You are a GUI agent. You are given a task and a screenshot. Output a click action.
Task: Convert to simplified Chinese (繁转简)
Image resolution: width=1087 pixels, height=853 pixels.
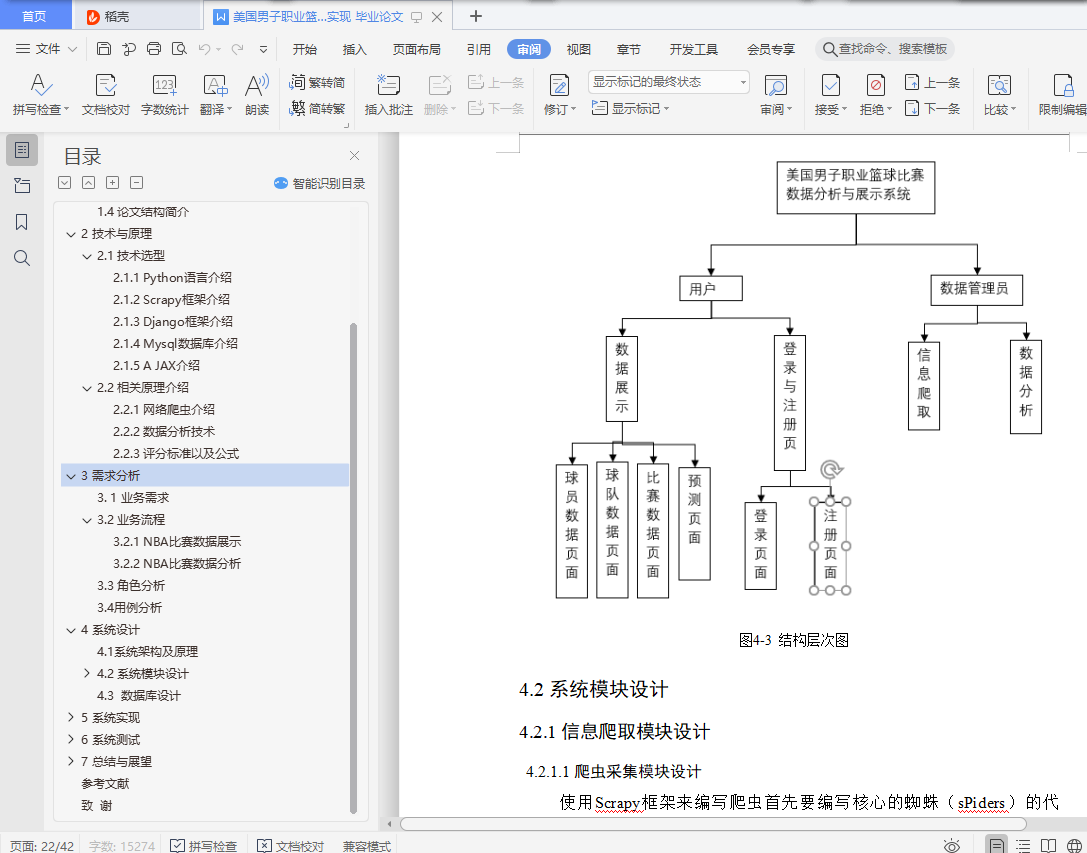(318, 82)
